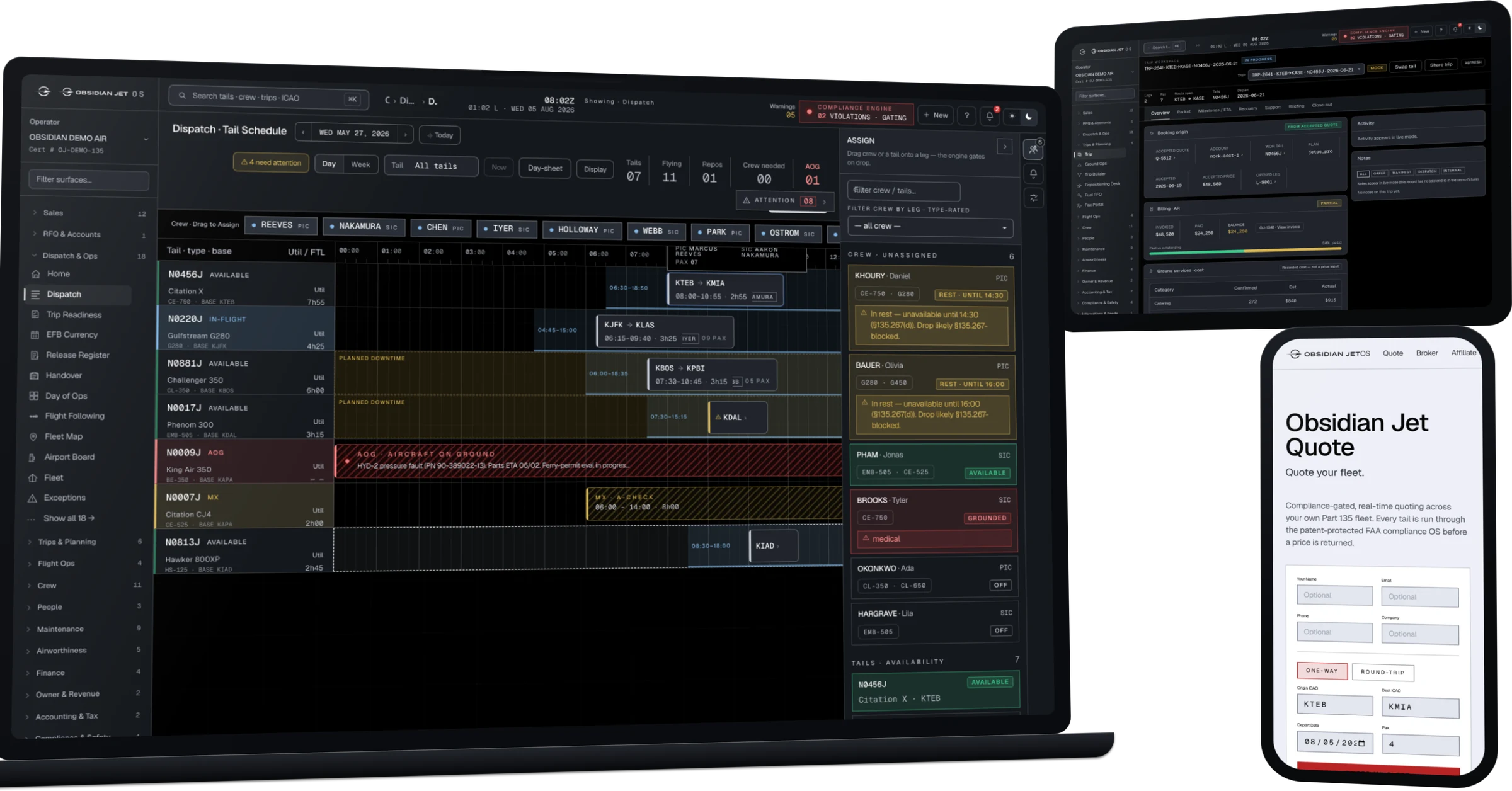Open the Broker tab on the phone

(x=1427, y=353)
